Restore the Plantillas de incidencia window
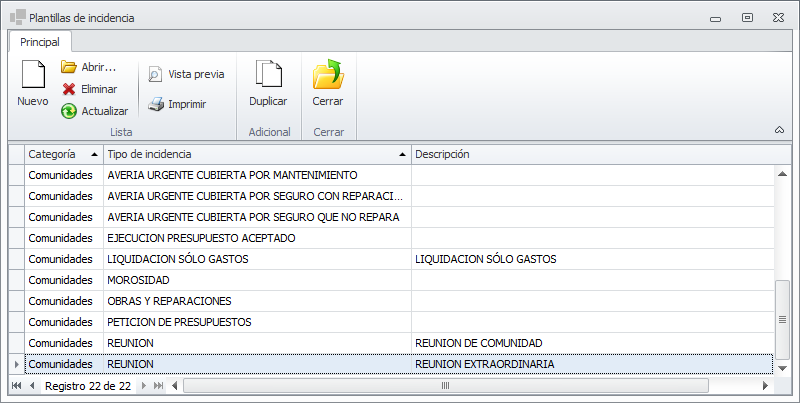This screenshot has width=800, height=403. click(747, 18)
